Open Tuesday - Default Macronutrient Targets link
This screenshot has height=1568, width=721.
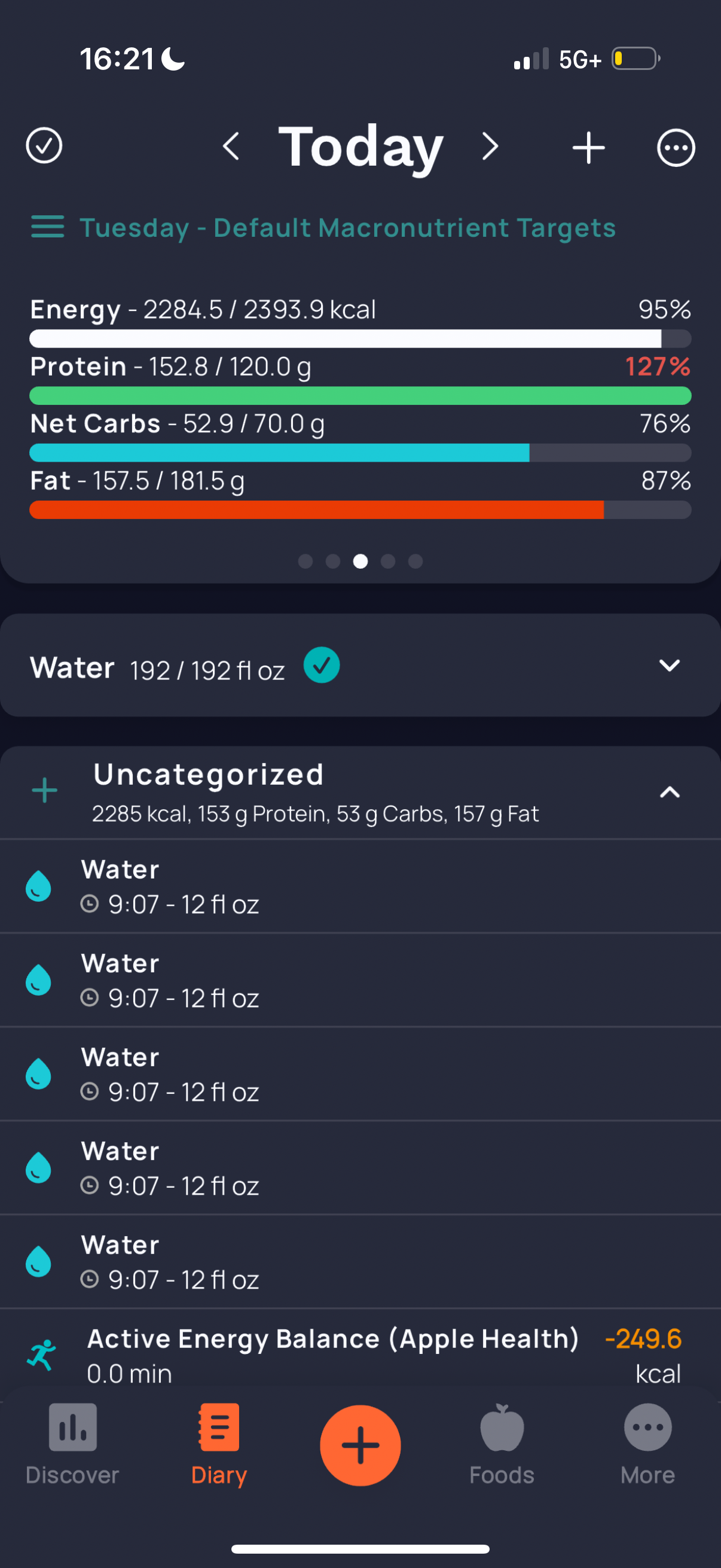click(347, 228)
